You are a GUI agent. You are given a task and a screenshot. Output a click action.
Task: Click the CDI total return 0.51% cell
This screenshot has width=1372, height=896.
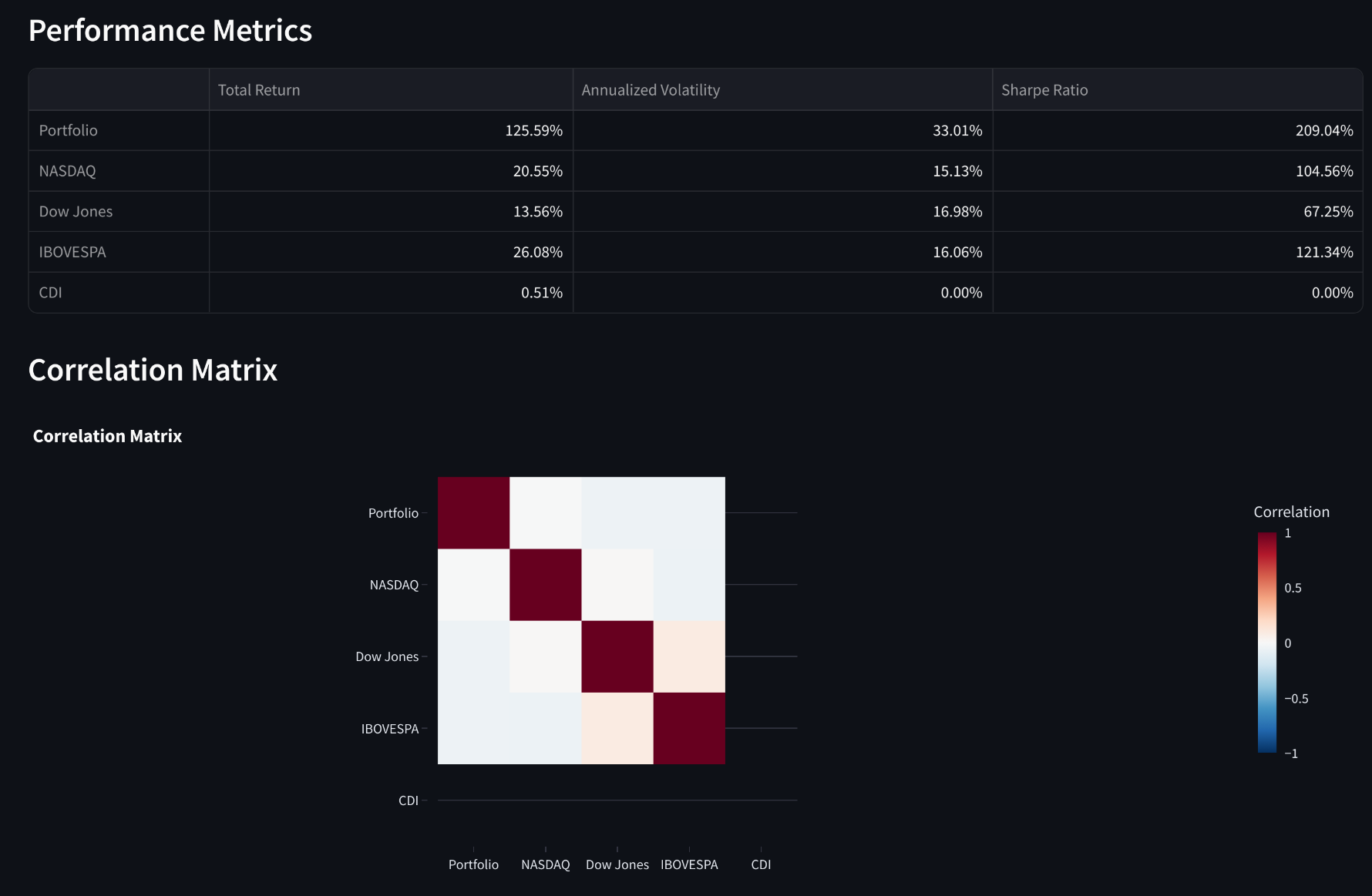coord(391,293)
